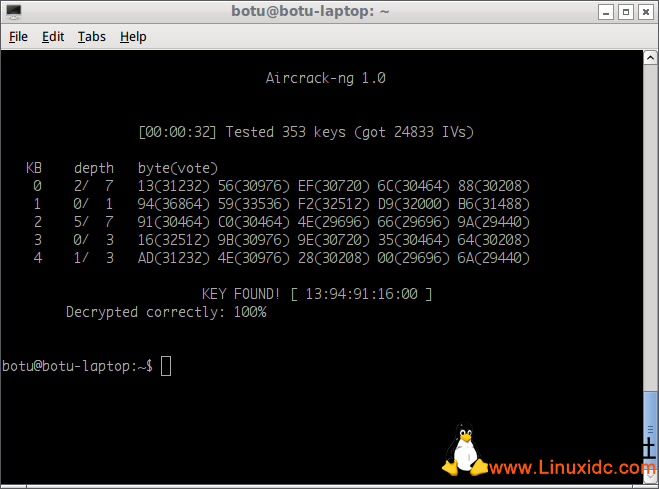Open the File menu
659x489 pixels.
18,37
